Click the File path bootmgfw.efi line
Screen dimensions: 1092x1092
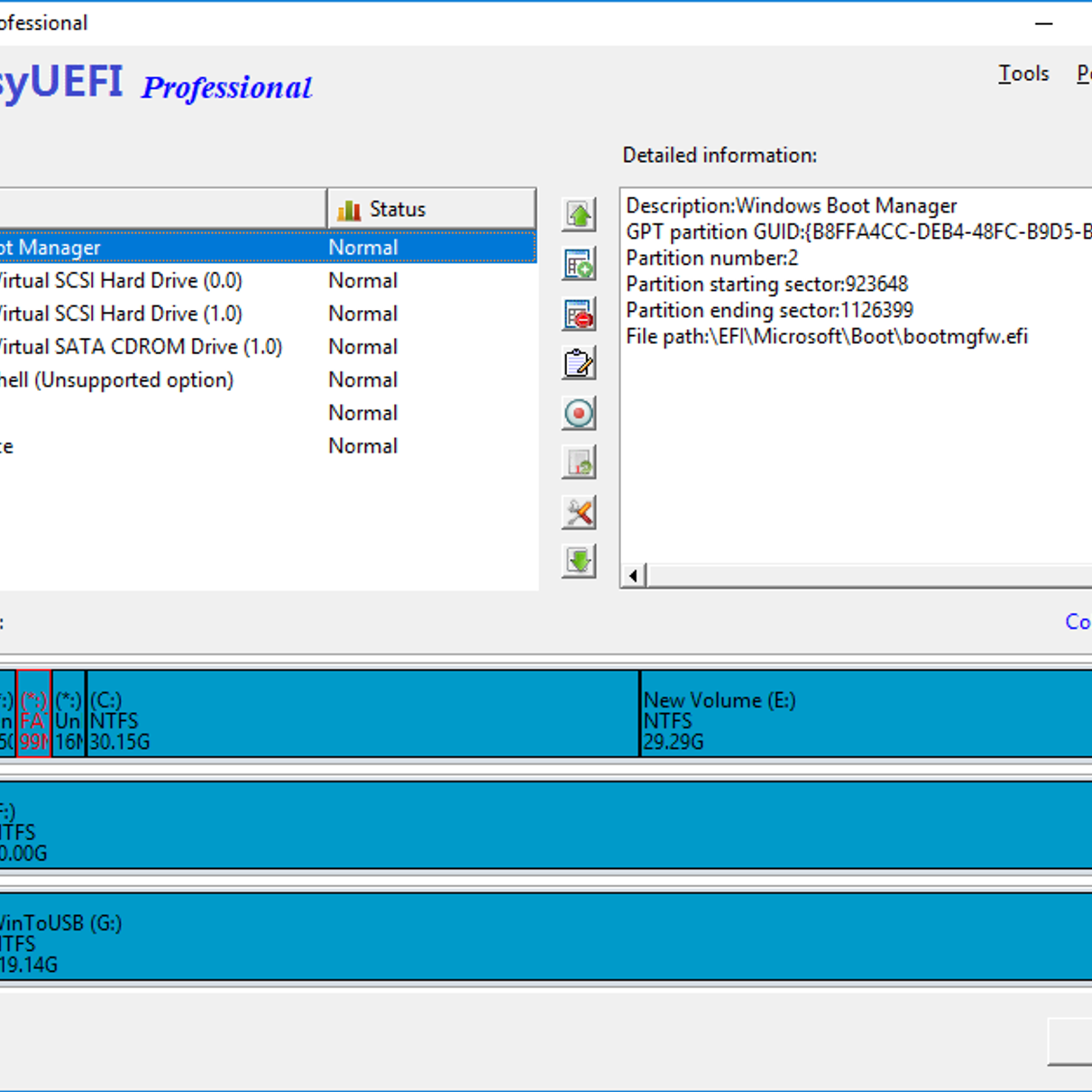(827, 336)
